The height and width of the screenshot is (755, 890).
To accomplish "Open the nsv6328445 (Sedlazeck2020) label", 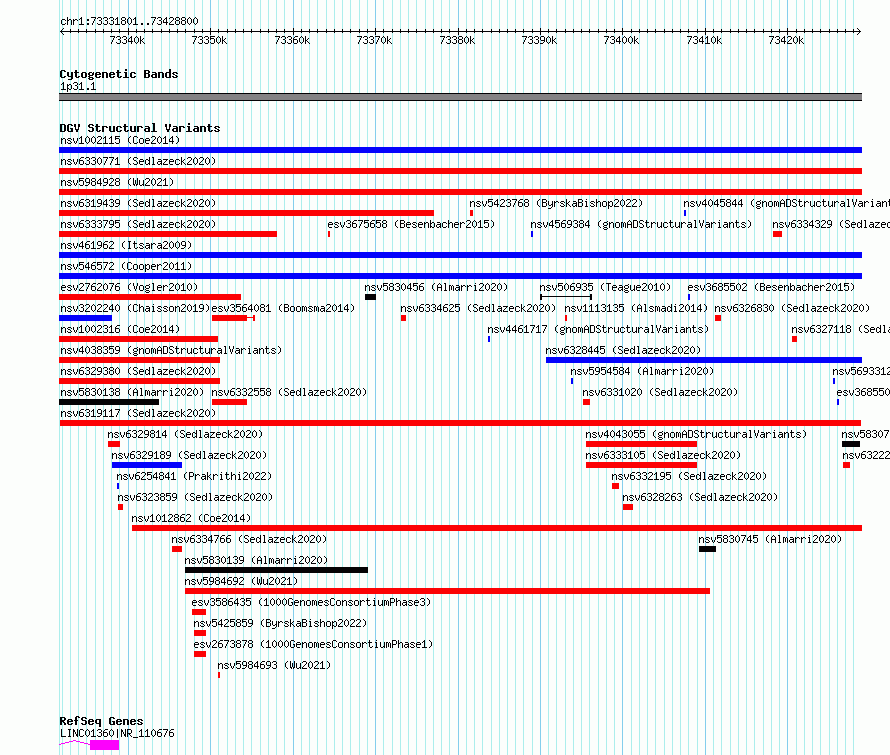I will coord(623,350).
